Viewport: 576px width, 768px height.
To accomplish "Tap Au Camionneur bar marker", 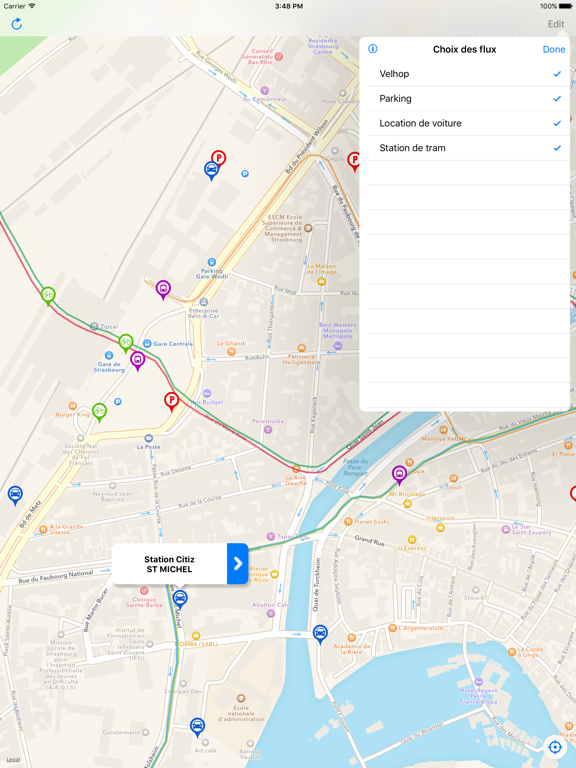I will (x=264, y=91).
